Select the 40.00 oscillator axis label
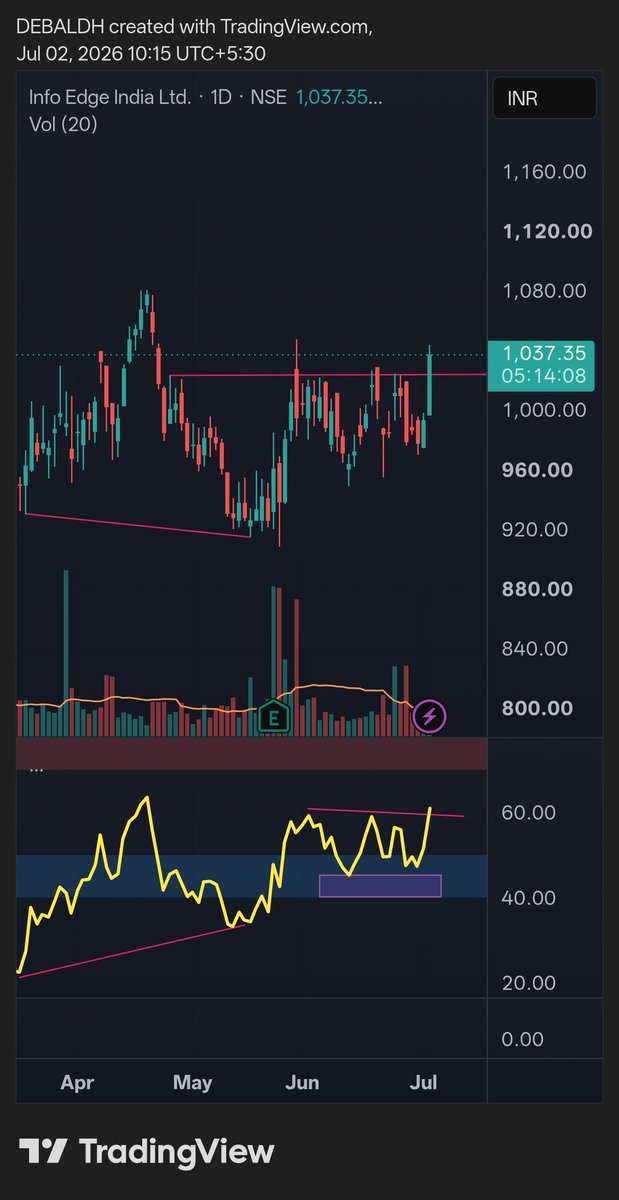619x1200 pixels. (529, 898)
